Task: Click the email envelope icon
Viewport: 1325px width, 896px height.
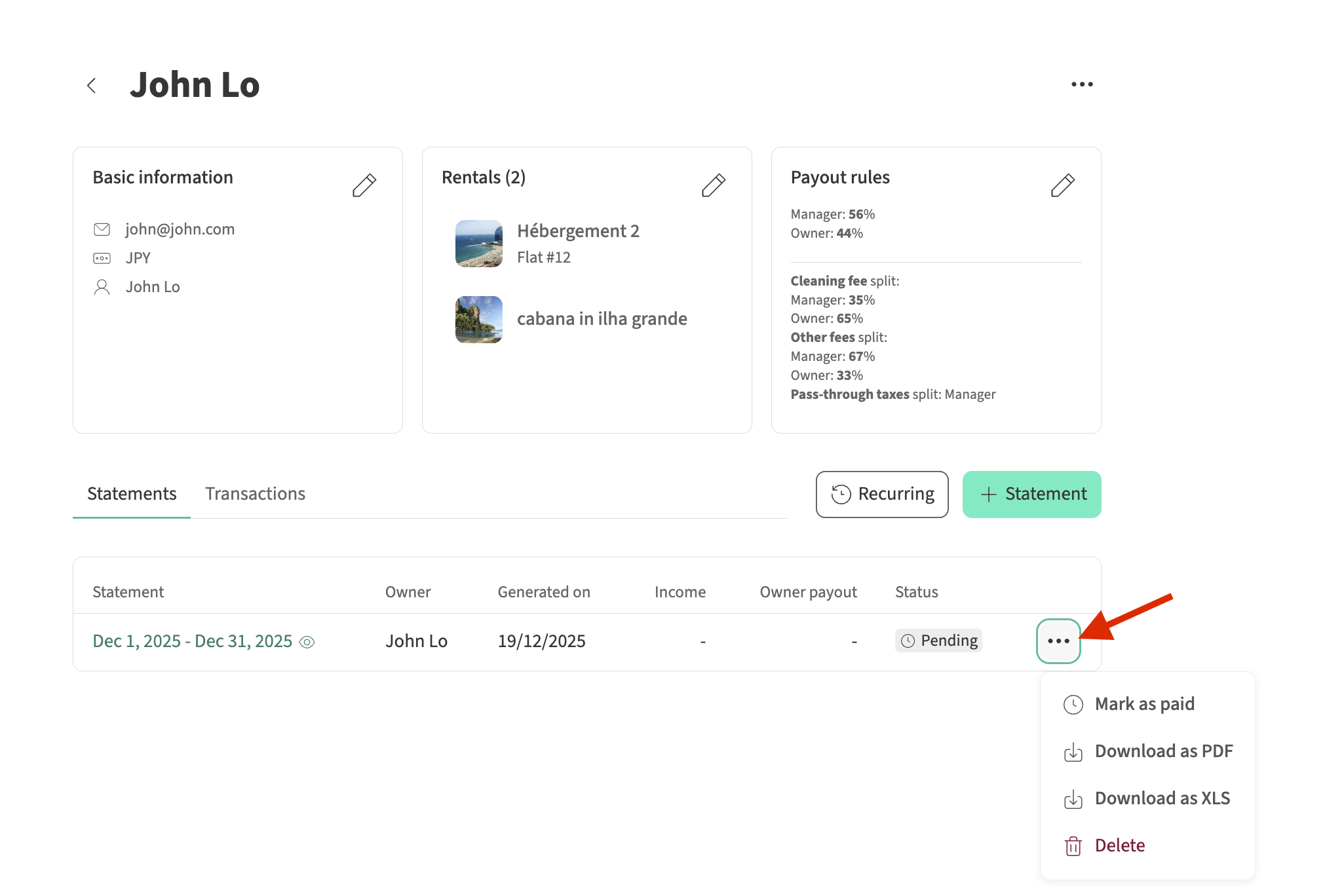Action: 102,229
